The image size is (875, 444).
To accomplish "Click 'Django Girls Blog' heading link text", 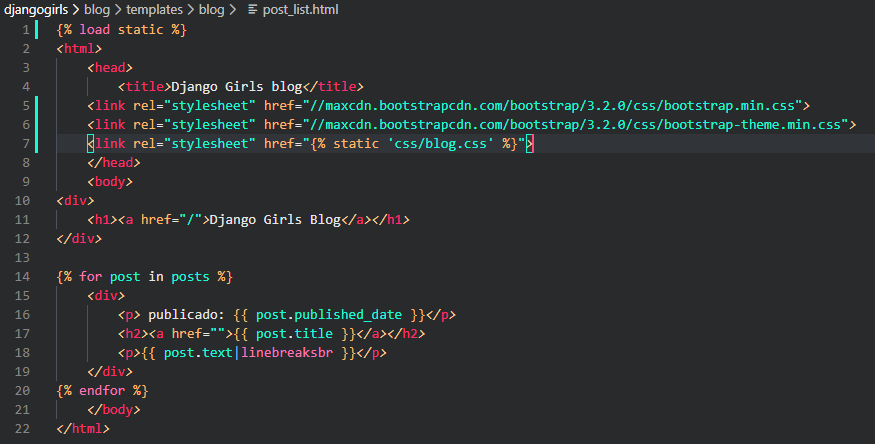I will [275, 219].
